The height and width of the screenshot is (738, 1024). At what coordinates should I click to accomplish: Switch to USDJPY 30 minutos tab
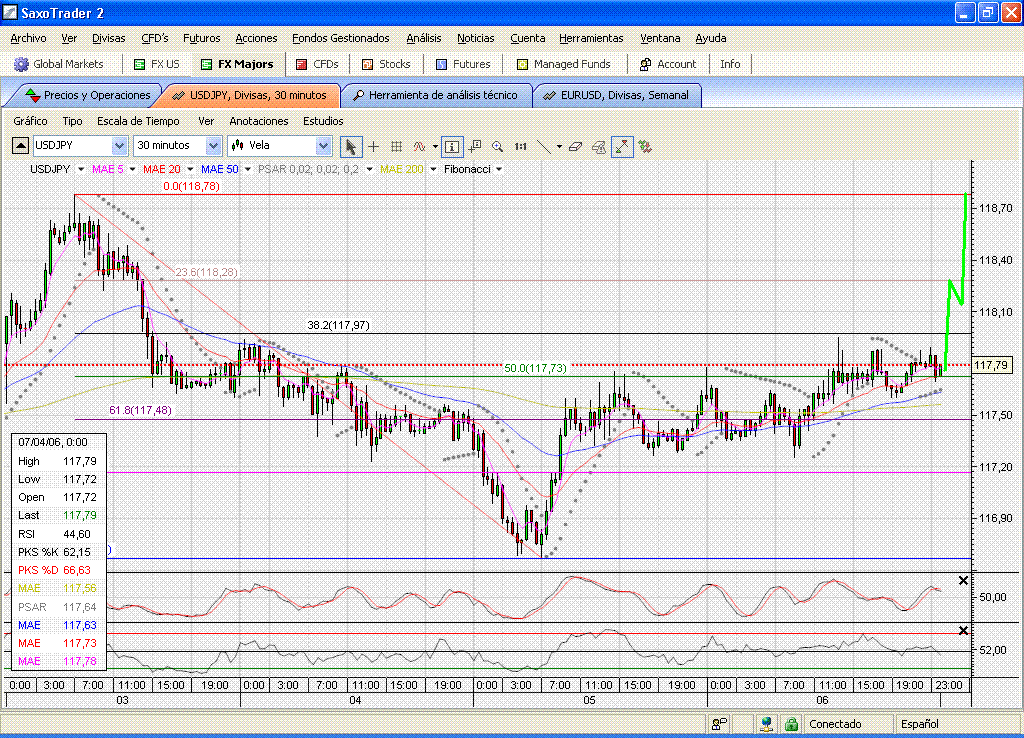[250, 95]
